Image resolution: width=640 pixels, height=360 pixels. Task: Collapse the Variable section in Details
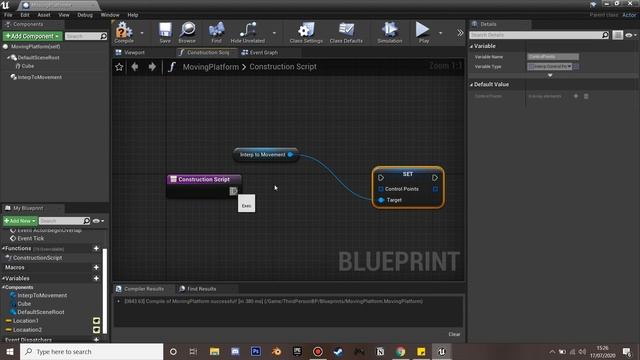pyautogui.click(x=471, y=46)
